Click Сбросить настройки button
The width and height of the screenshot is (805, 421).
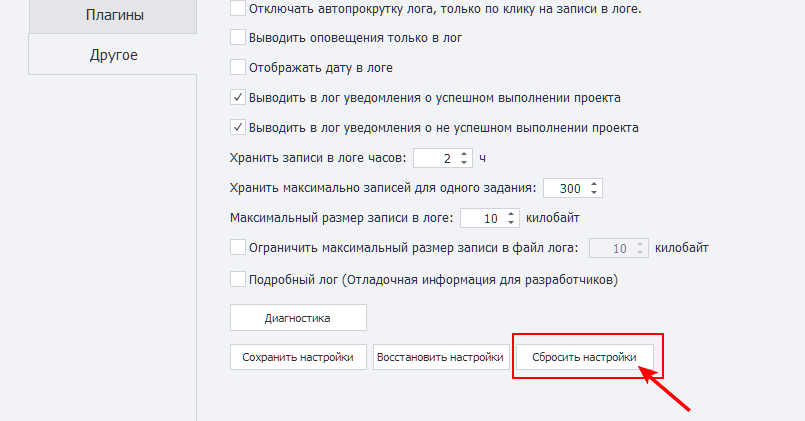coord(587,357)
